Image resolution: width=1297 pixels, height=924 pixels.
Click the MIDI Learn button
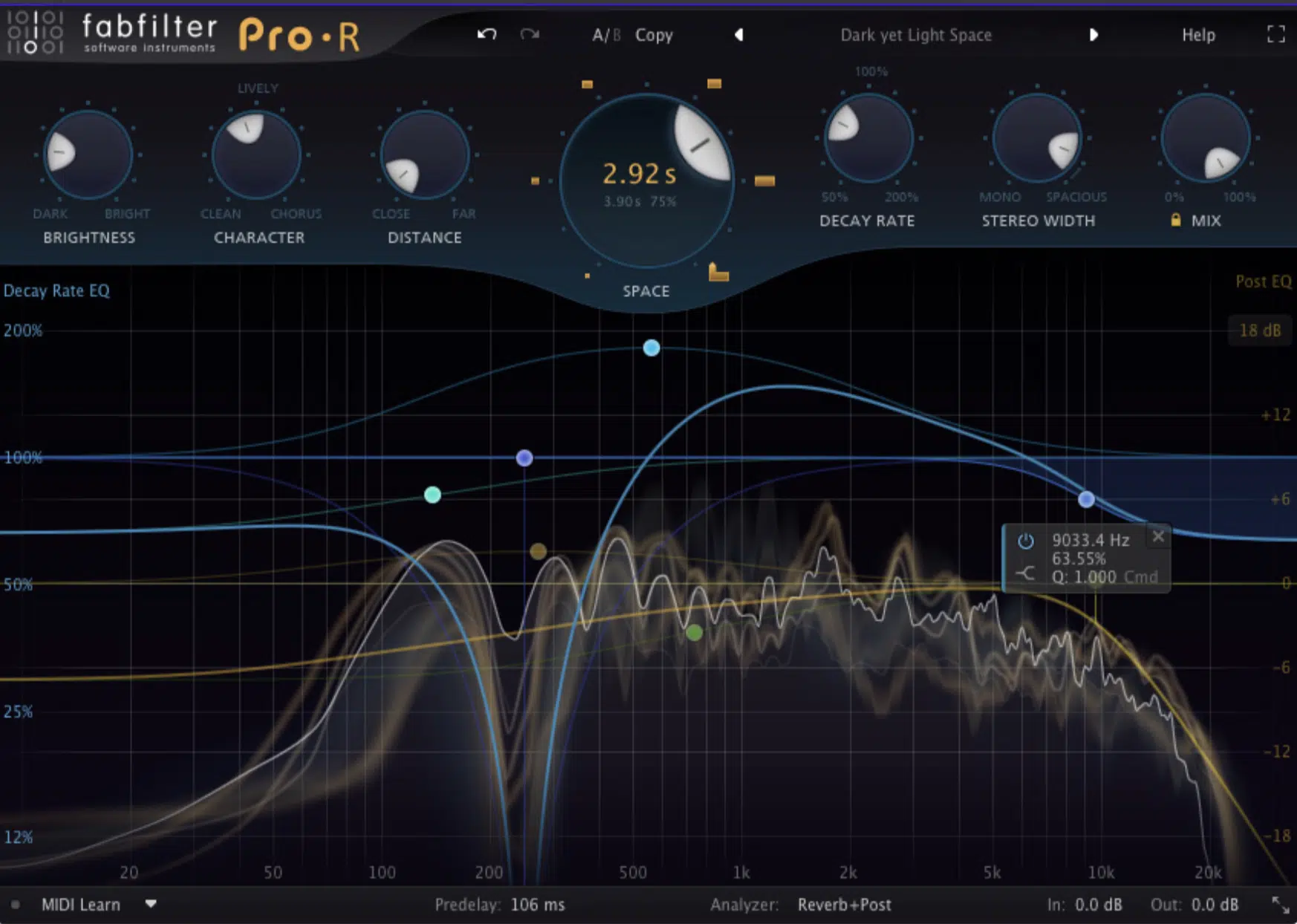[x=80, y=905]
